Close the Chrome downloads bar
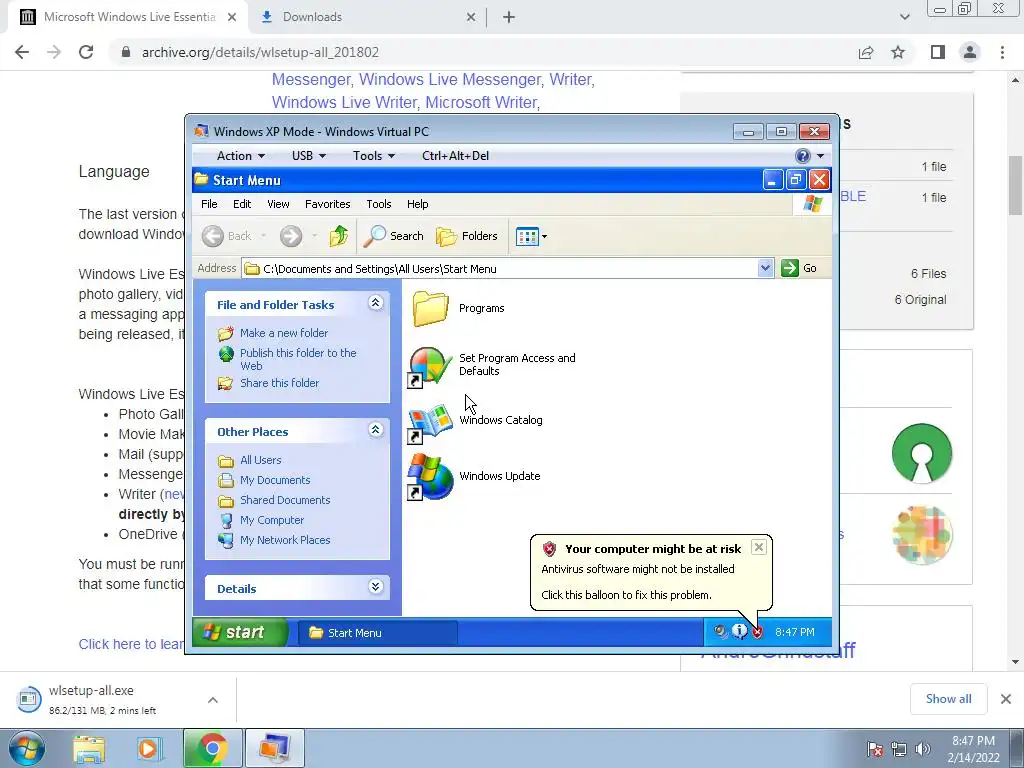The image size is (1024, 768). pyautogui.click(x=1006, y=699)
